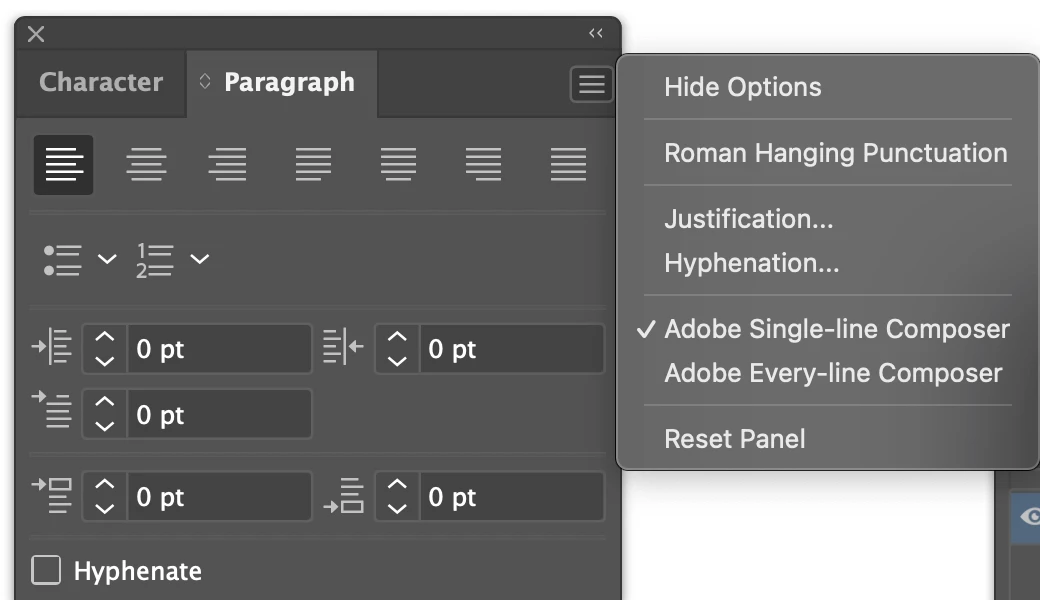Increase the left indent stepper value

pyautogui.click(x=105, y=339)
